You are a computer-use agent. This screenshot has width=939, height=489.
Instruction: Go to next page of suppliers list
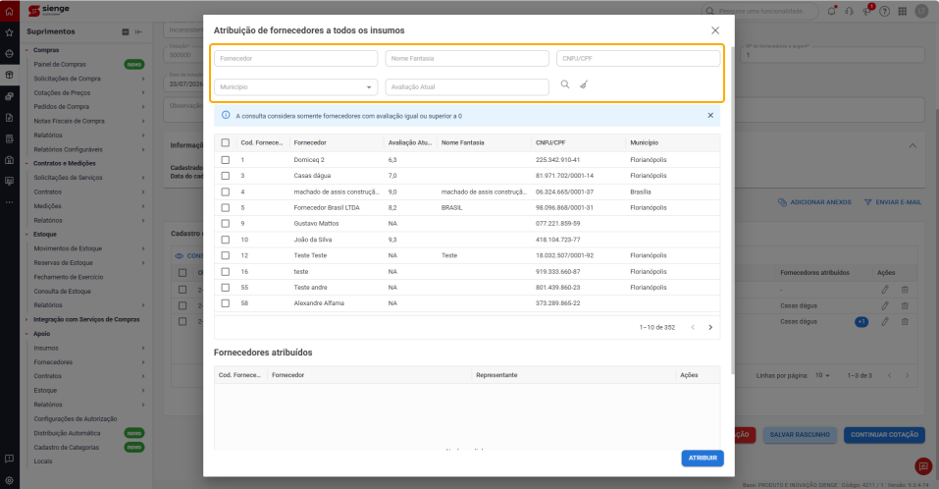710,327
